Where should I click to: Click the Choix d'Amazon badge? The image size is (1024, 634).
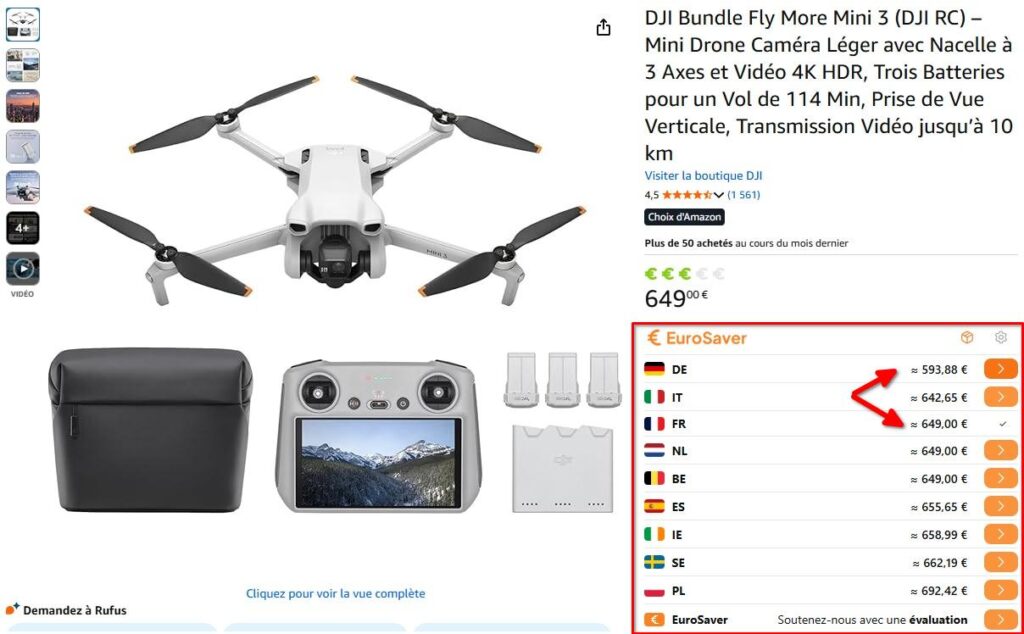[684, 217]
